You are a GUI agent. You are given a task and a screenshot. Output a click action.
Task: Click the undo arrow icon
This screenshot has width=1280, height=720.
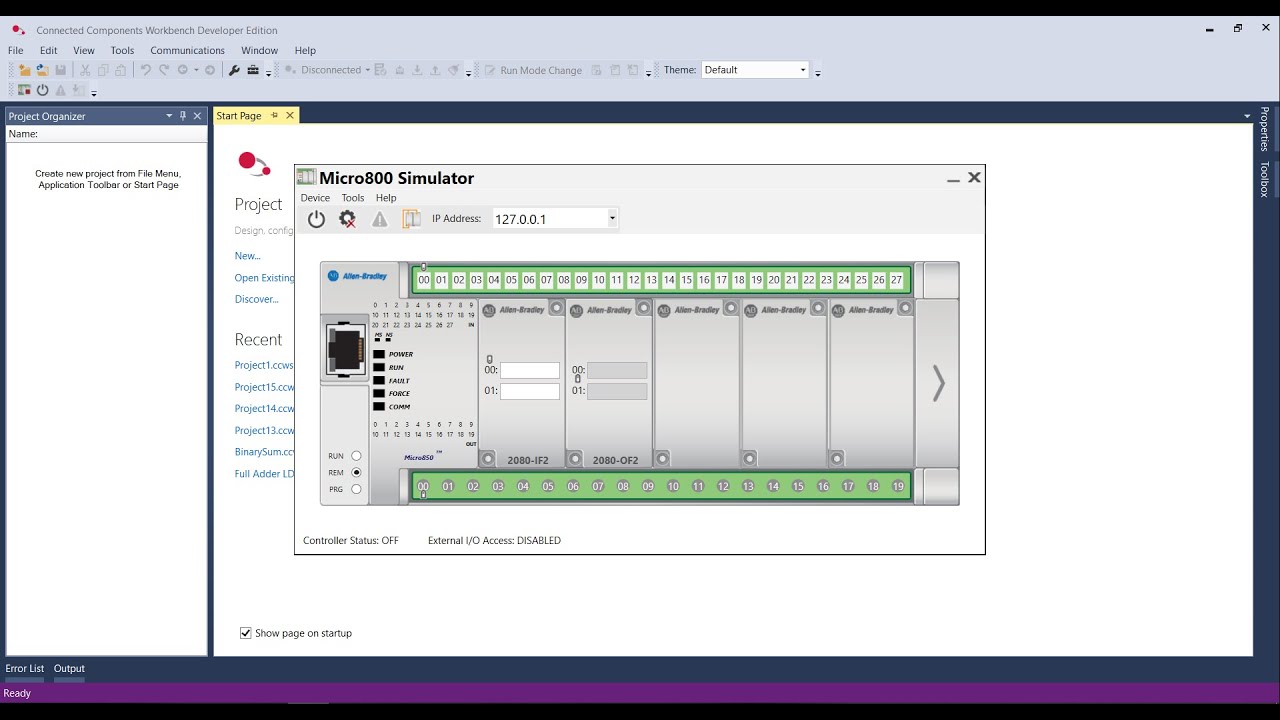[x=146, y=70]
